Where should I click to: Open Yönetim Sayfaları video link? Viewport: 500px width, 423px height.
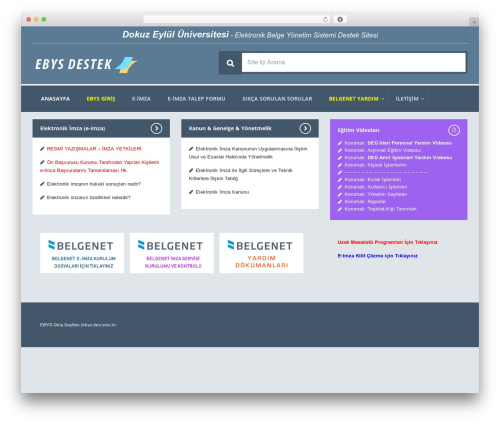point(376,194)
